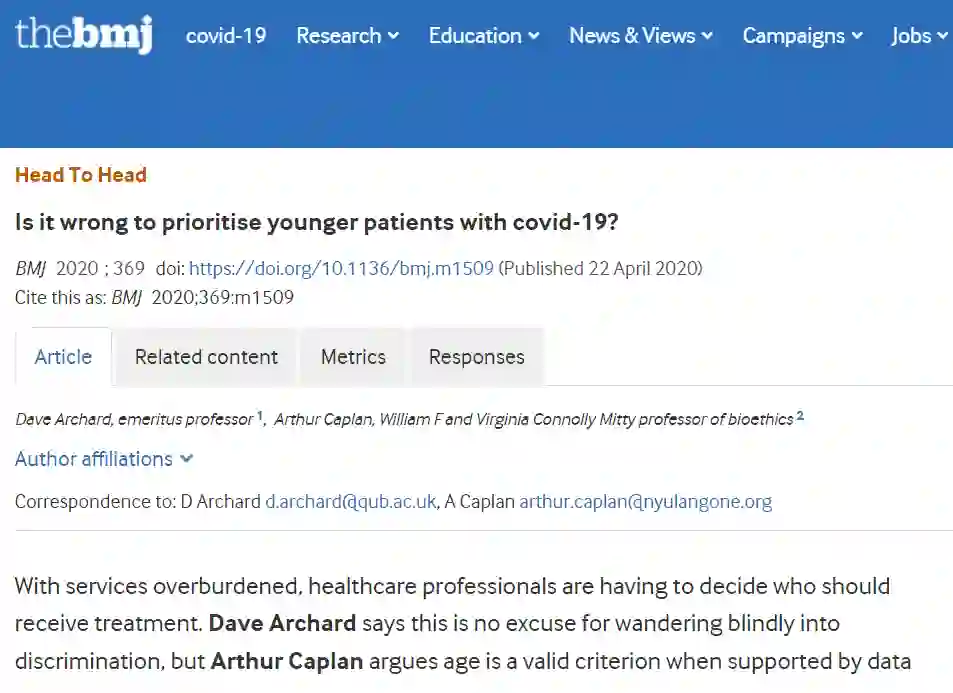Click the article title heading
The width and height of the screenshot is (953, 693).
tap(317, 222)
